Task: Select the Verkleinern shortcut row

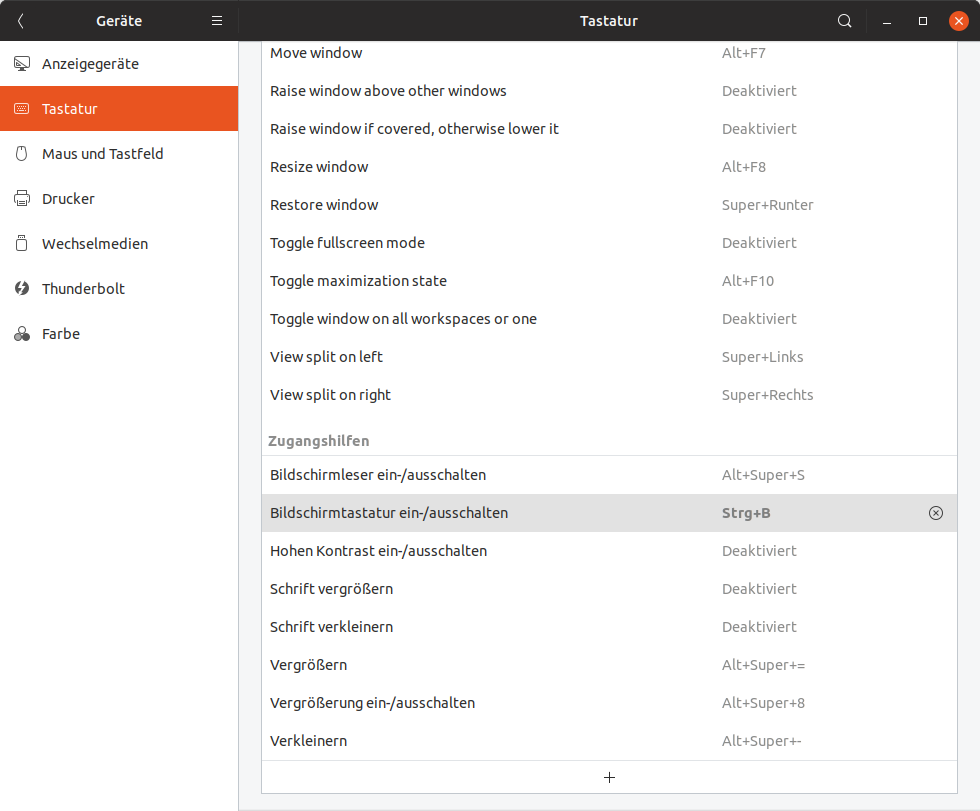Action: (609, 741)
